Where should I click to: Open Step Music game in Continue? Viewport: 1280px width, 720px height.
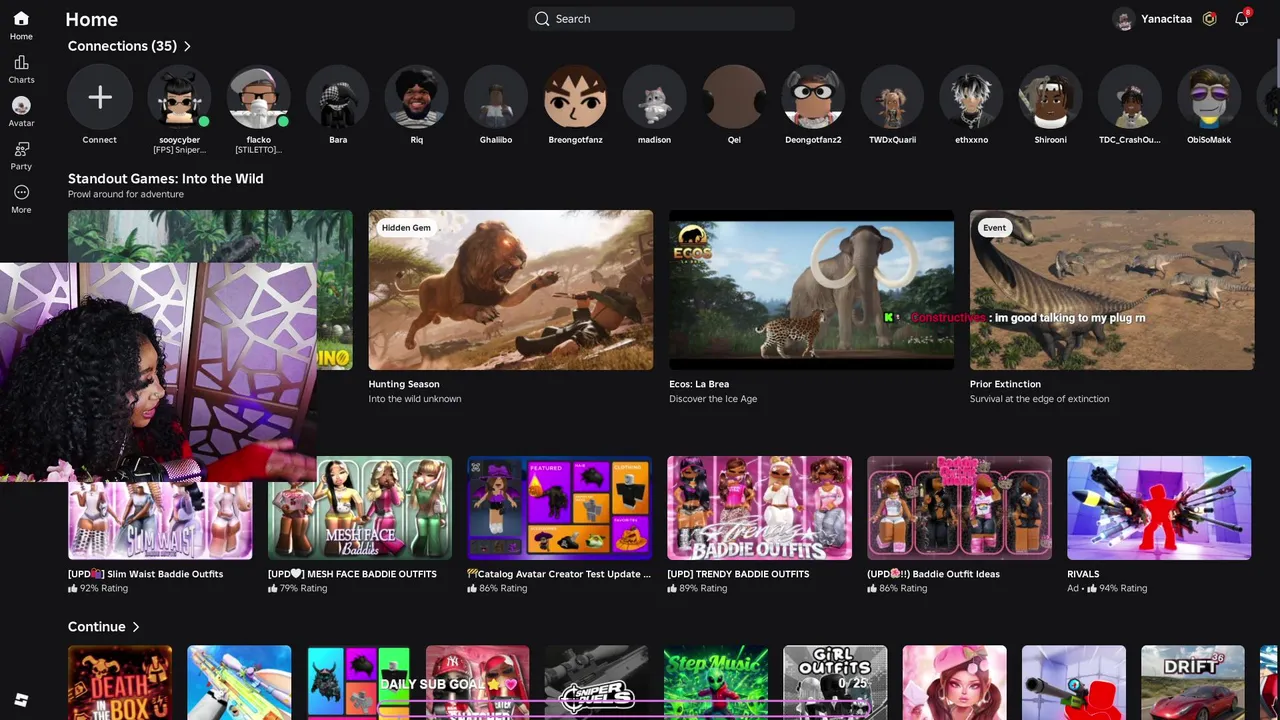coord(716,683)
